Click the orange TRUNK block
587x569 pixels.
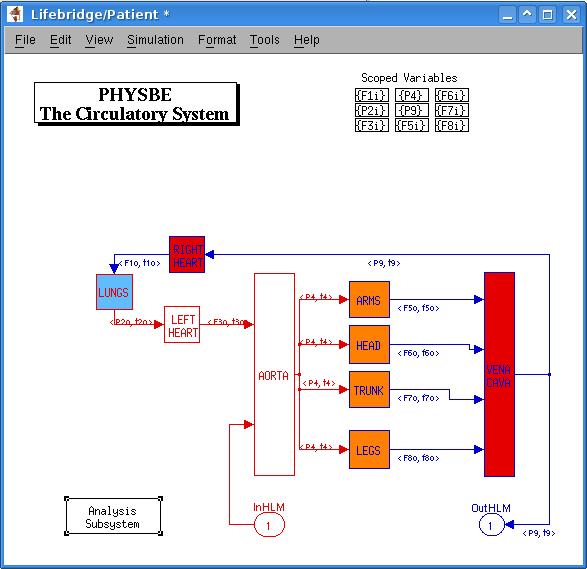point(369,389)
